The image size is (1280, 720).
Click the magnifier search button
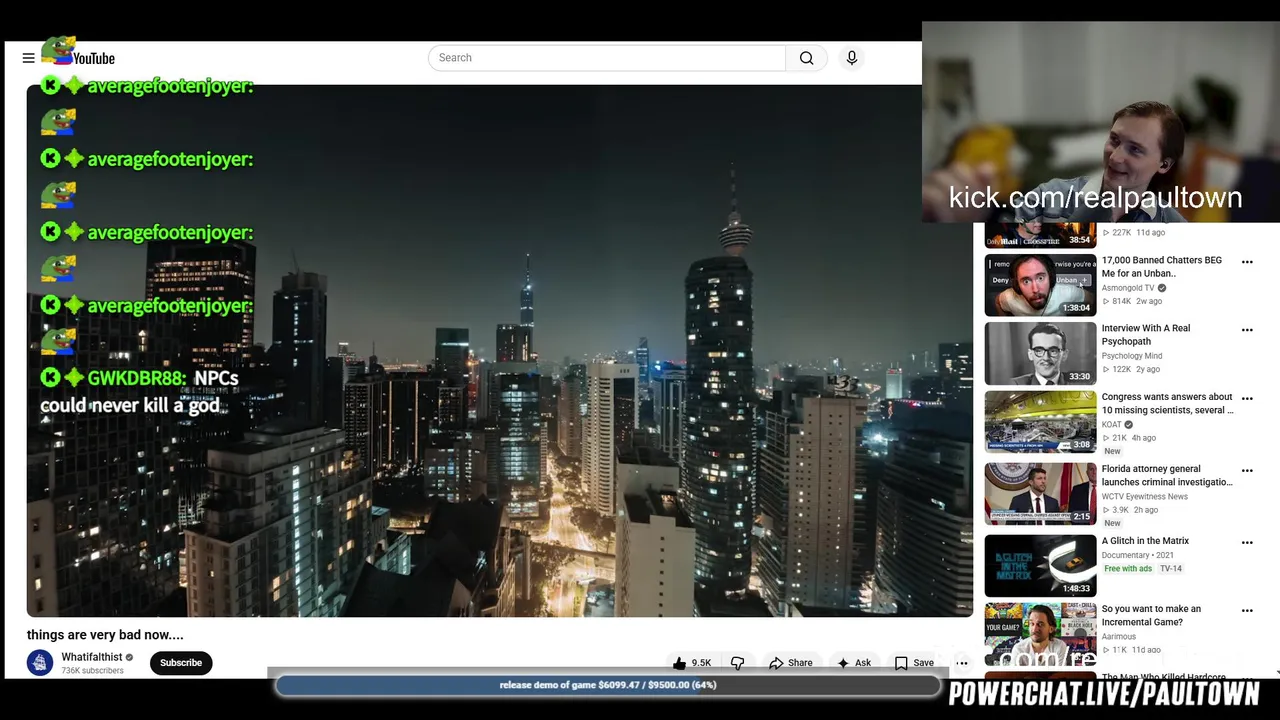click(x=806, y=58)
